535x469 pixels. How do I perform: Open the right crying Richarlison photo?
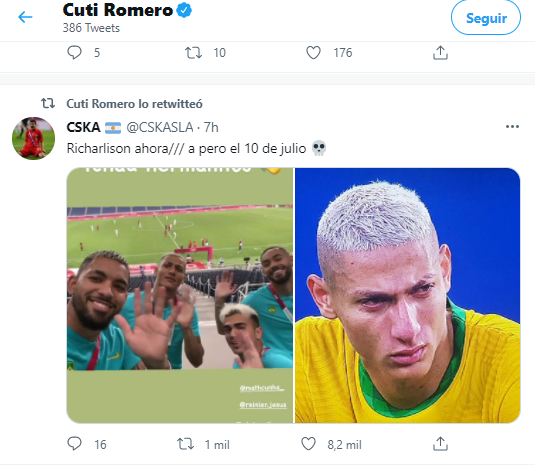[407, 295]
